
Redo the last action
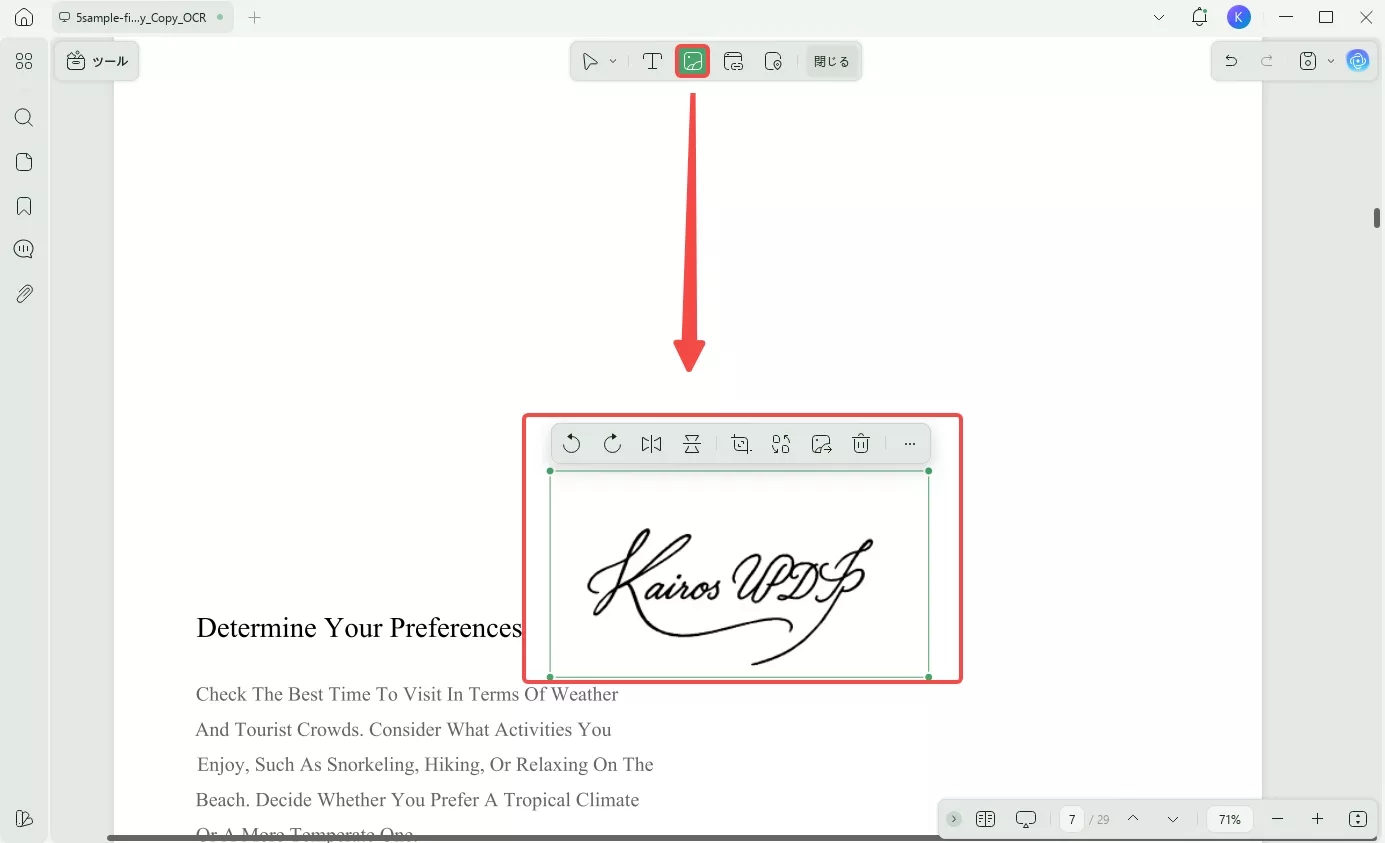[x=1267, y=62]
